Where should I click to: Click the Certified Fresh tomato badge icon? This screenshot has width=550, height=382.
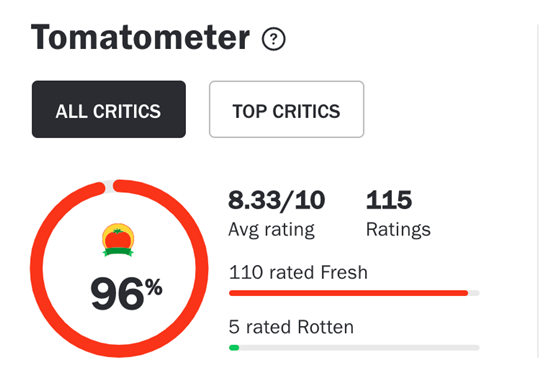(118, 240)
